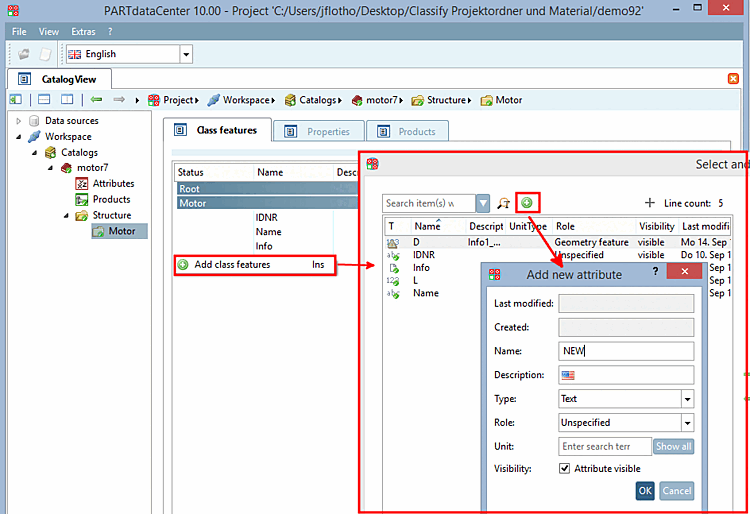The width and height of the screenshot is (750, 514).
Task: Open the search field dropdown arrow
Action: click(483, 203)
